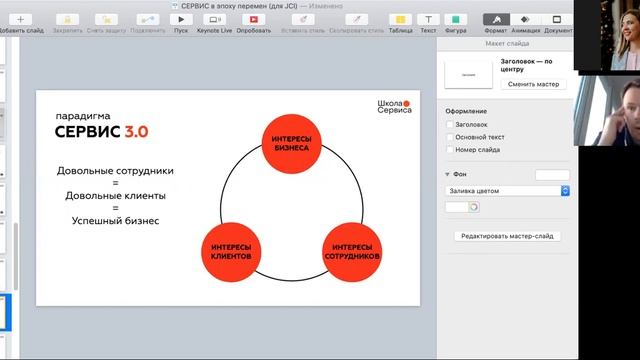Open the Формат inspector
The image size is (640, 360).
[x=496, y=19]
